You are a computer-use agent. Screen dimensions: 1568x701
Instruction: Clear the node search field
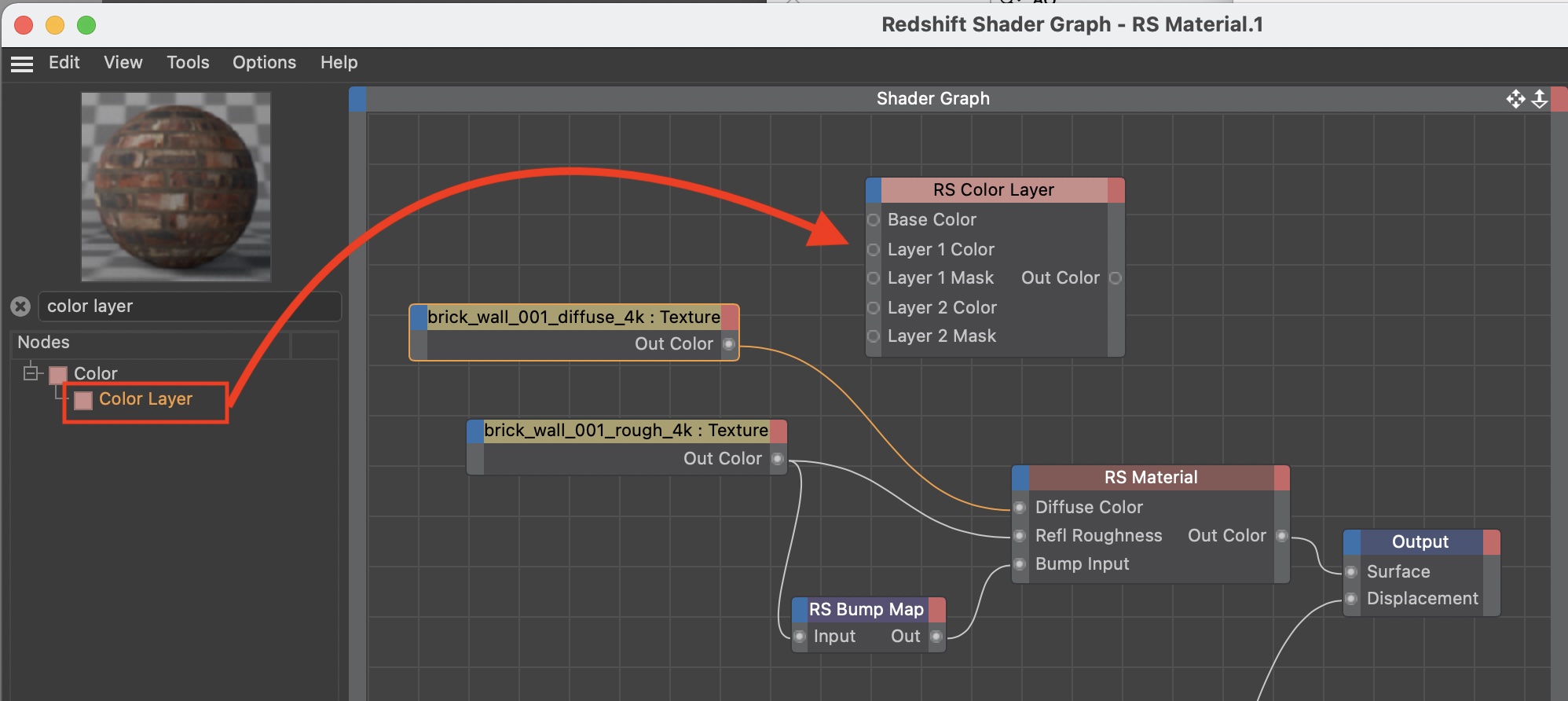(x=21, y=306)
